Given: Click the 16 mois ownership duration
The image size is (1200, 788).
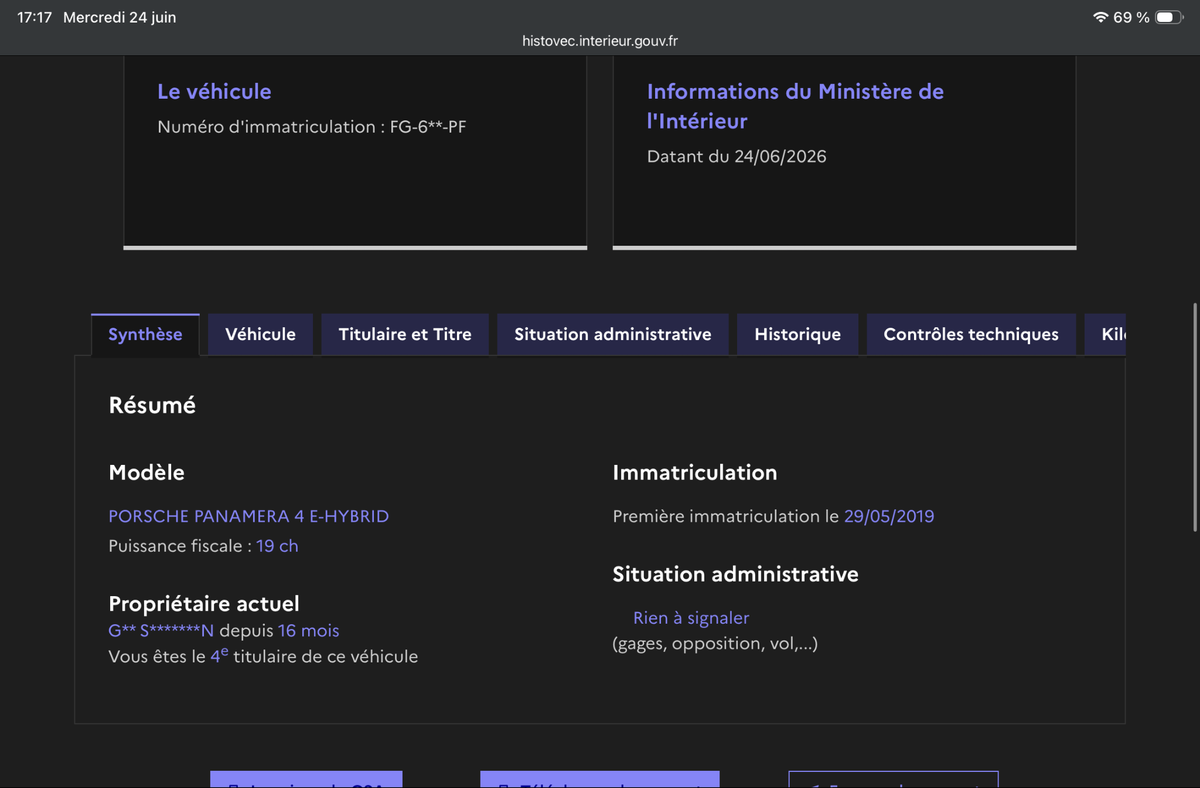Looking at the screenshot, I should coord(308,631).
